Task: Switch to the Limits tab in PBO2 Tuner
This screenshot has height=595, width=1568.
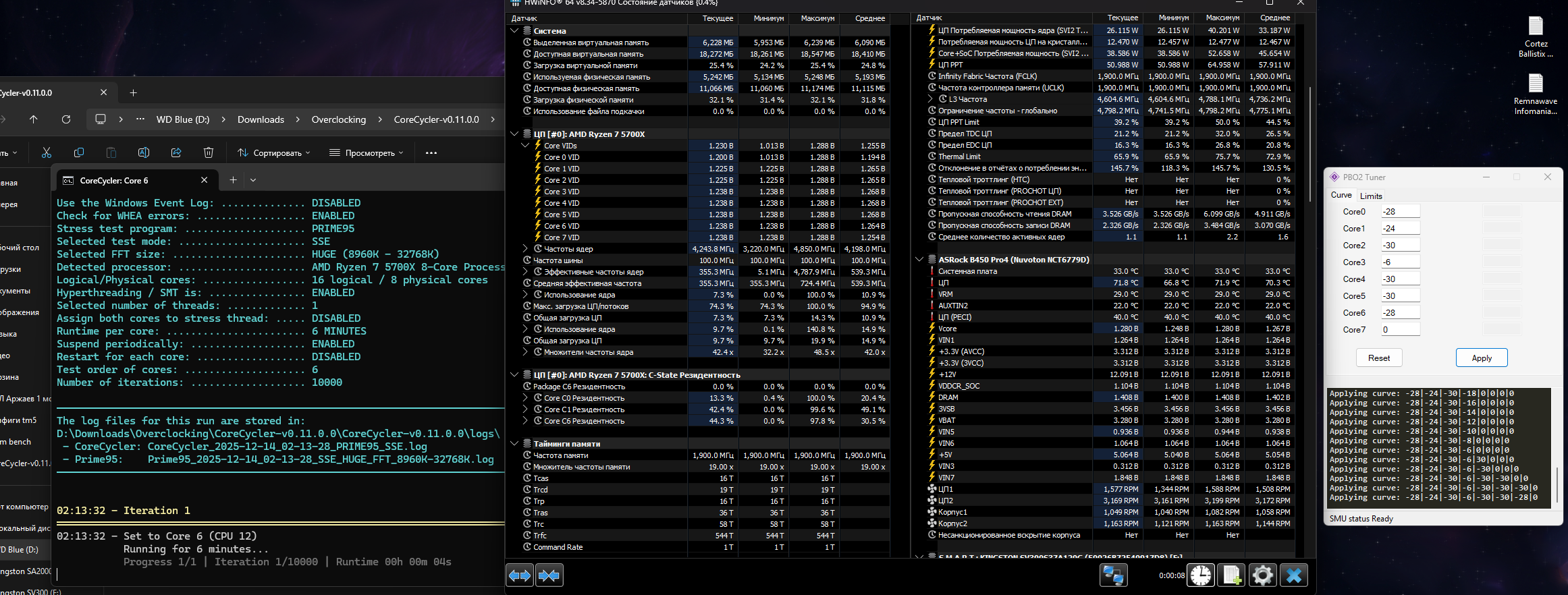Action: click(x=1371, y=196)
